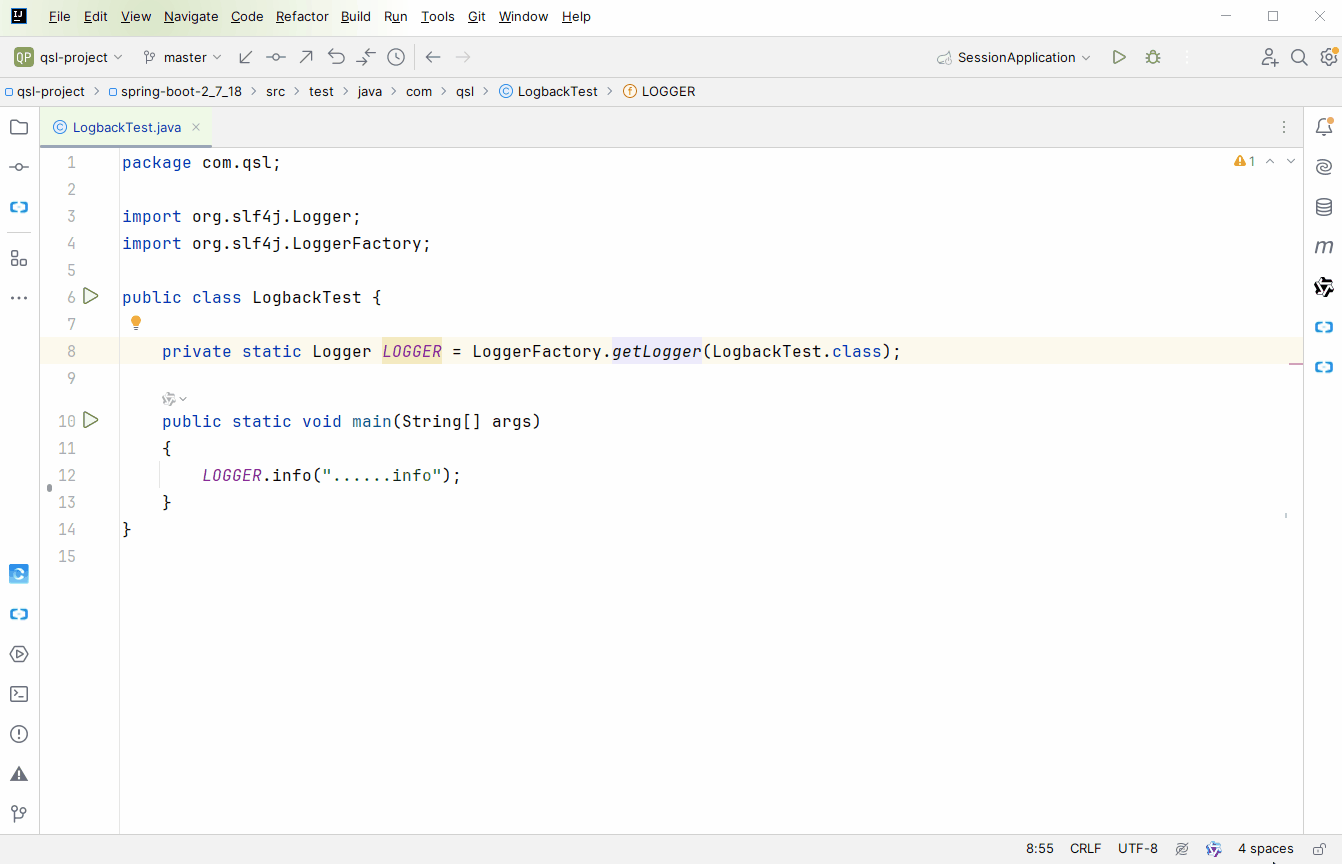Open the Git menu
The image size is (1342, 864).
477,16
